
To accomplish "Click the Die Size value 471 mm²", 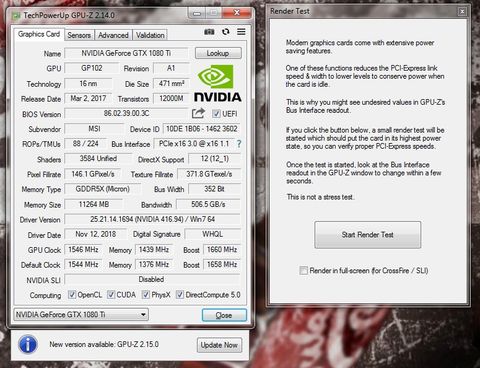I will click(x=171, y=83).
